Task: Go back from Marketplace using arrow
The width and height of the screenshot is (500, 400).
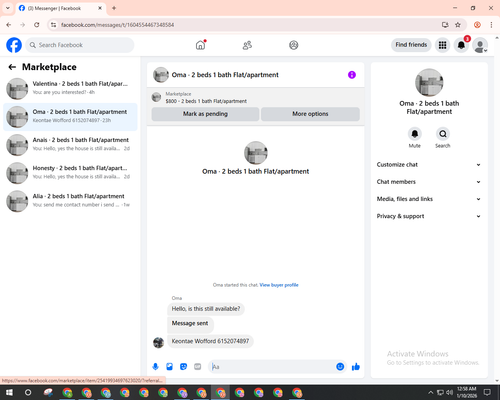Action: coord(12,67)
